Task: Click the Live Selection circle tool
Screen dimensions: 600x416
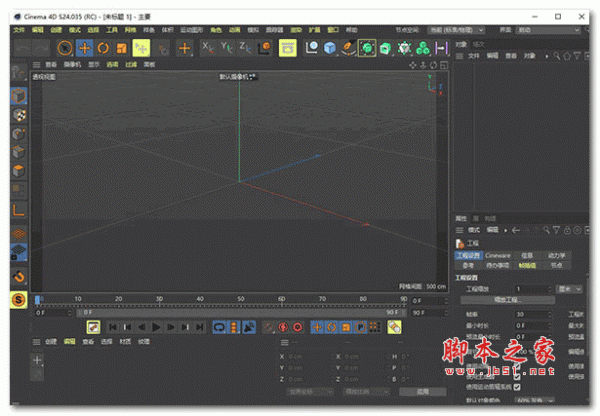Action: pyautogui.click(x=65, y=48)
